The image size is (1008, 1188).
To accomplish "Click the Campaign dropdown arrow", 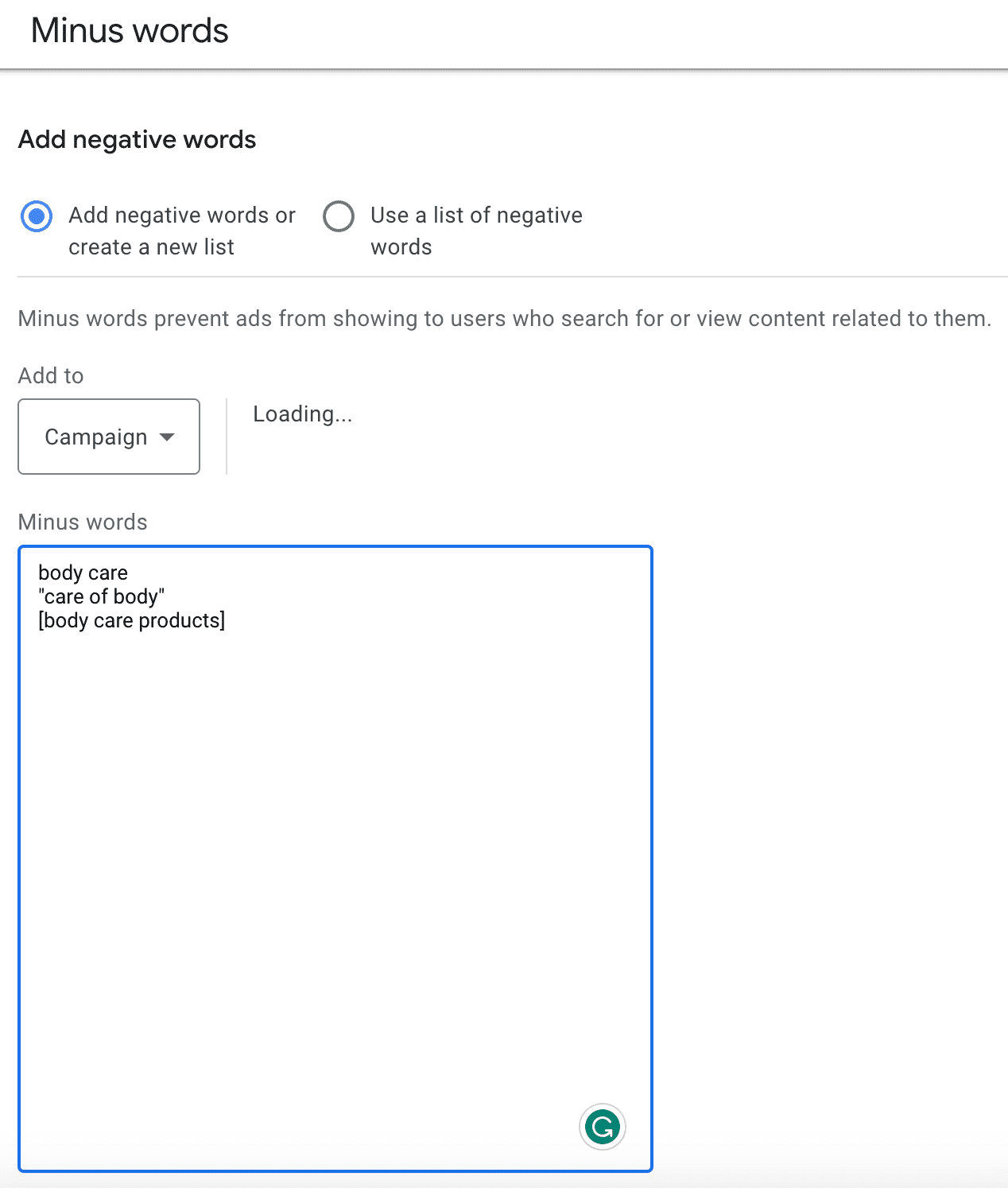I will point(168,437).
